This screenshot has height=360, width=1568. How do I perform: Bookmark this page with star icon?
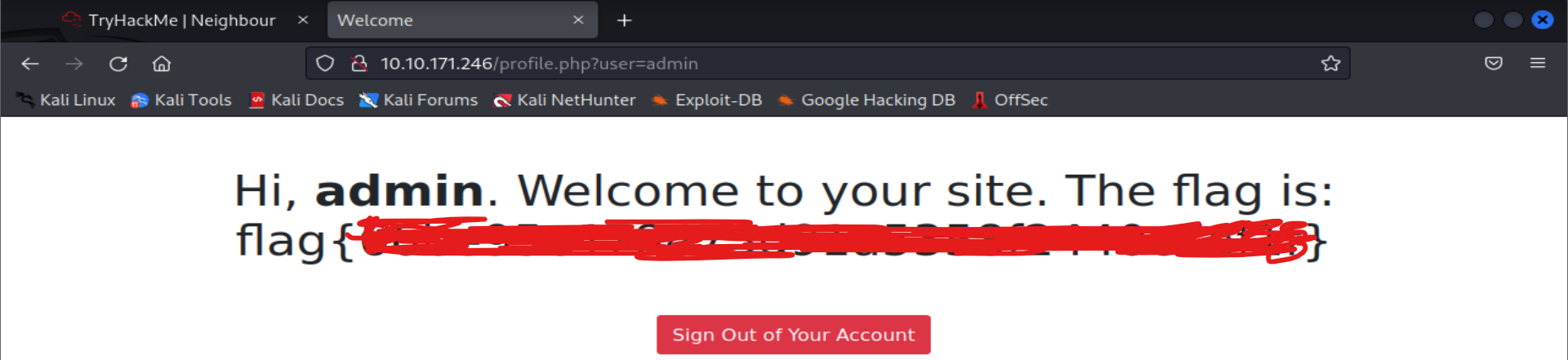[x=1330, y=64]
